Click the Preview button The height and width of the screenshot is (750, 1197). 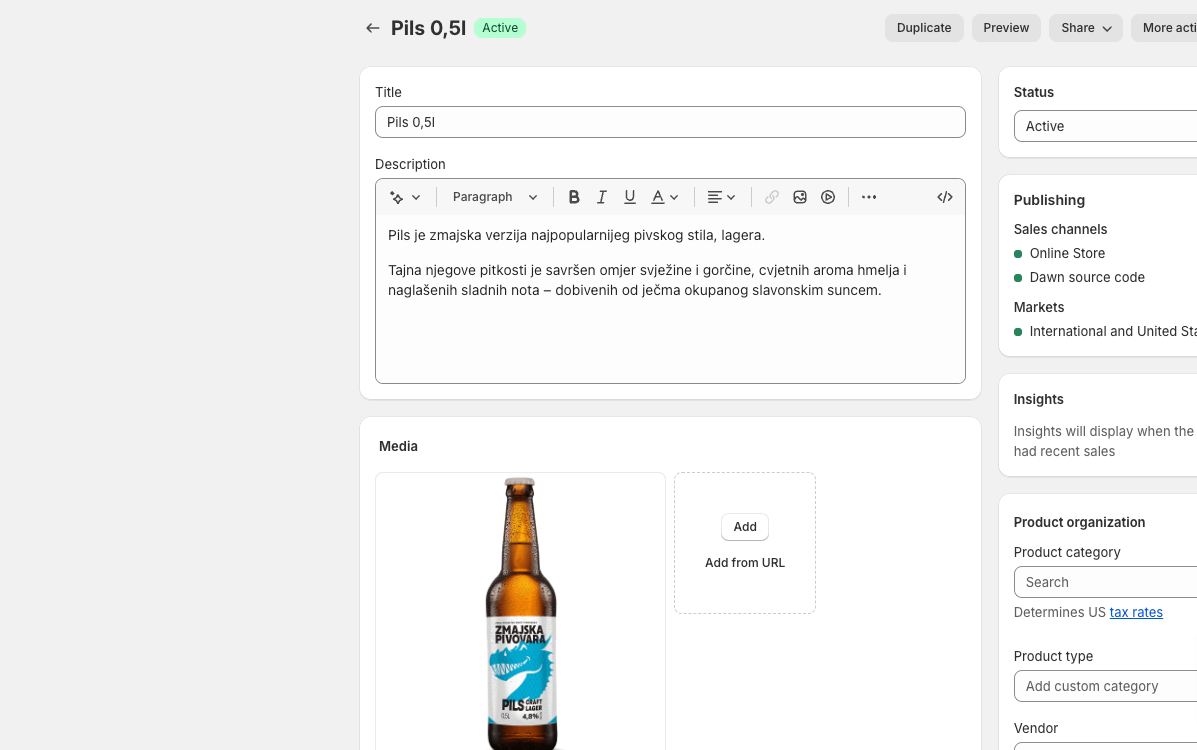coord(1006,28)
